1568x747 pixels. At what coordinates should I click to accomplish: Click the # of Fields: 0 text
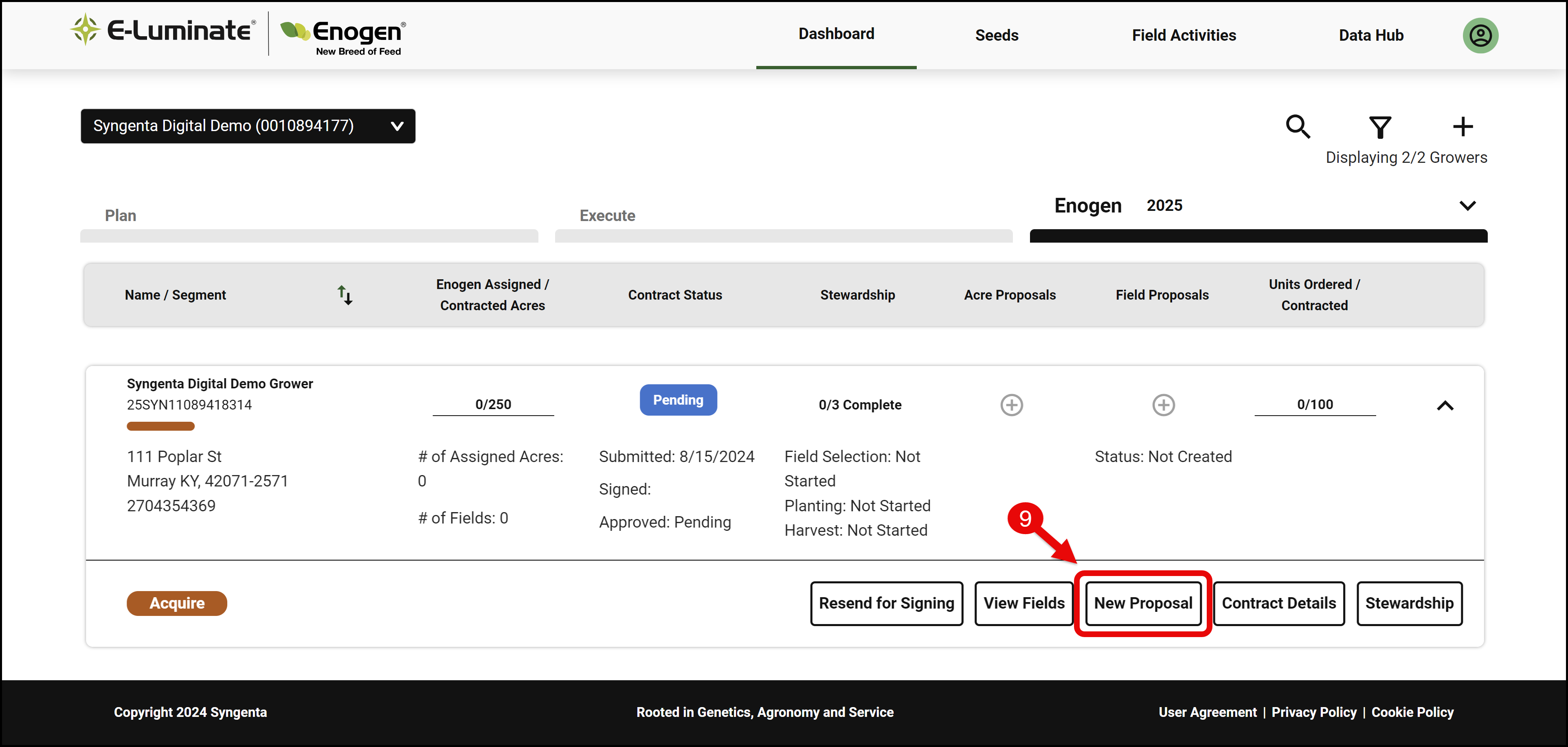coord(463,518)
